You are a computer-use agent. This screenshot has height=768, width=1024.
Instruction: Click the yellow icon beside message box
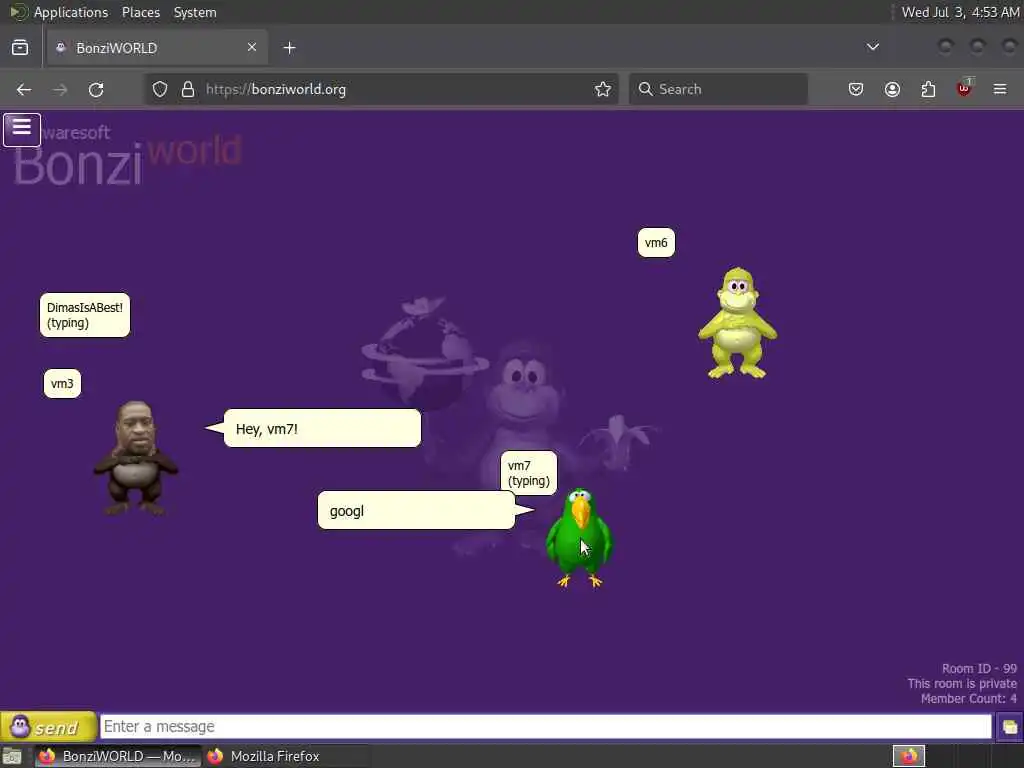(1010, 727)
